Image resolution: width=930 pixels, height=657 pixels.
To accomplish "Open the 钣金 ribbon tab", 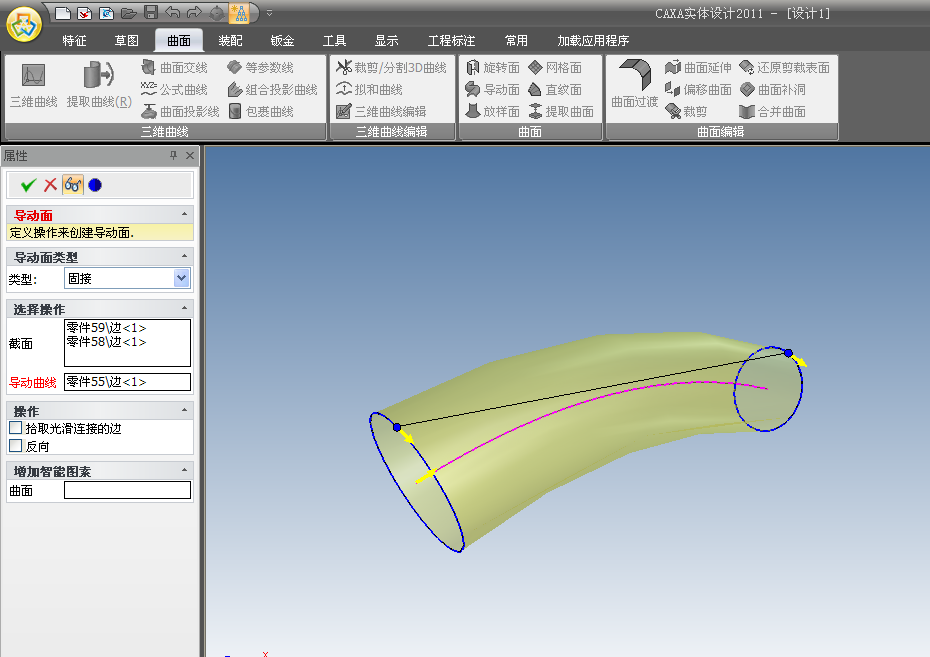I will pyautogui.click(x=282, y=40).
